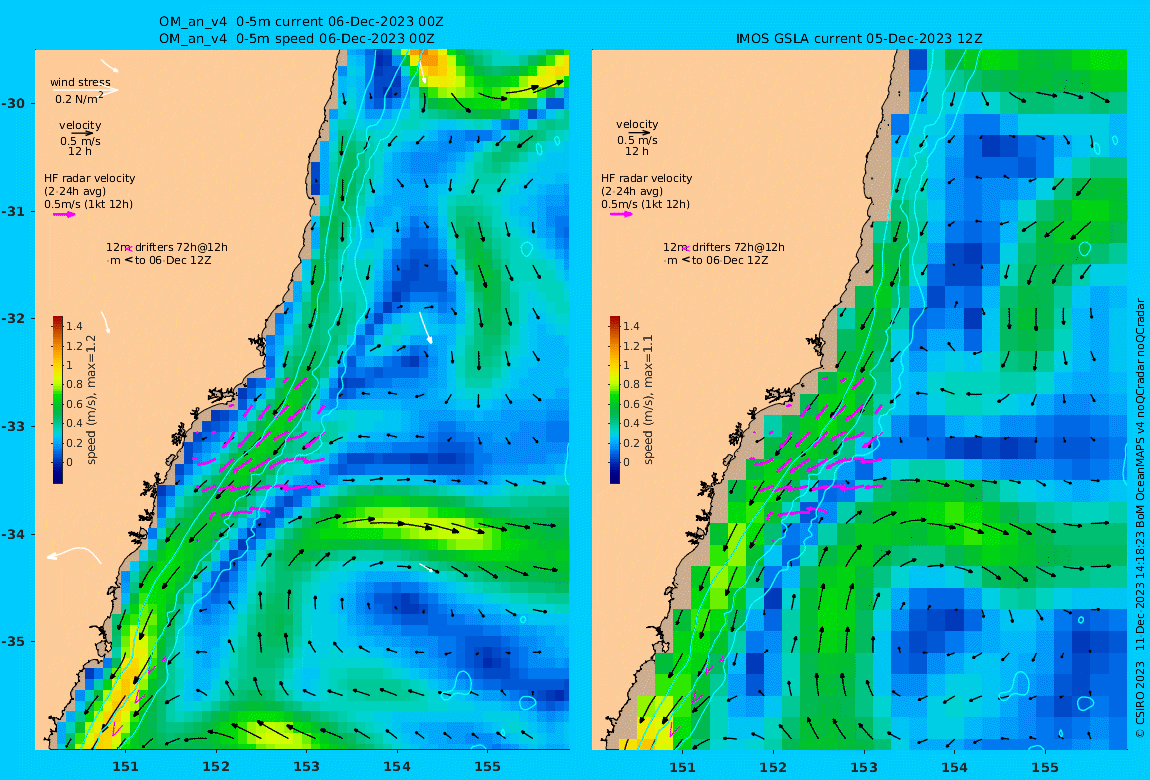Click 'HF radar velocity' label on left map
This screenshot has height=780, width=1150.
89,178
